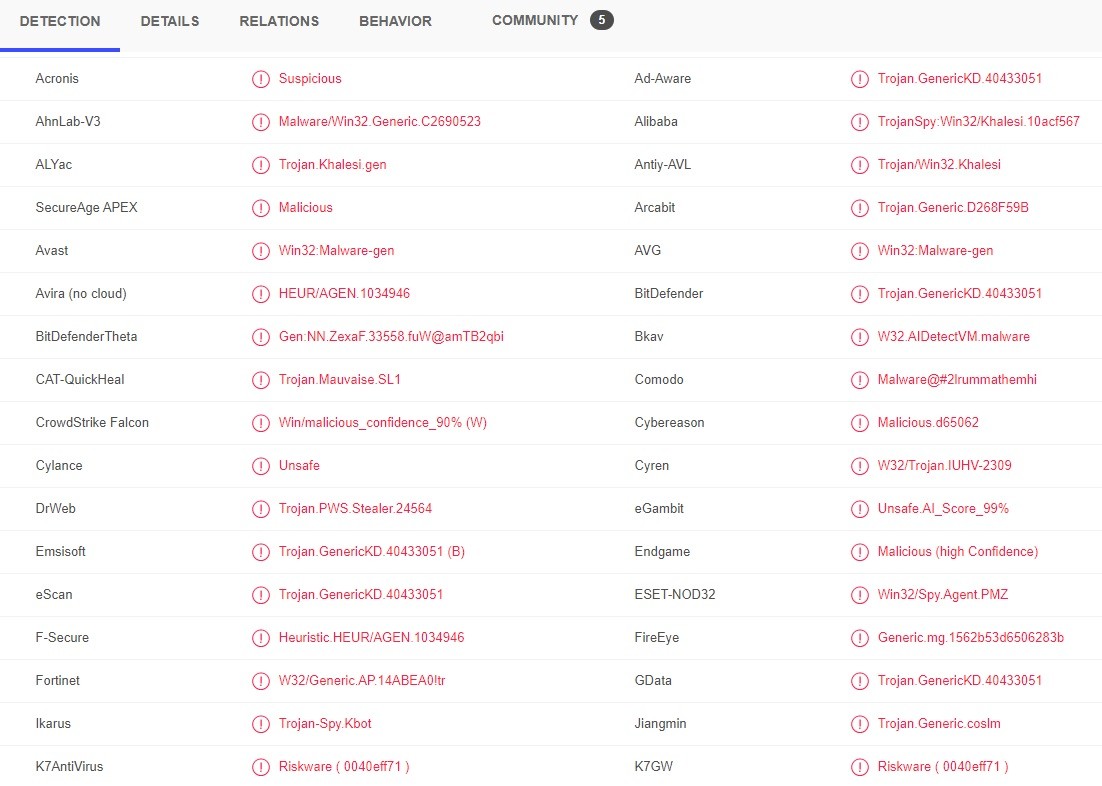Select the Unsafe.AI_Score_99% result
This screenshot has width=1102, height=786.
pyautogui.click(x=943, y=508)
